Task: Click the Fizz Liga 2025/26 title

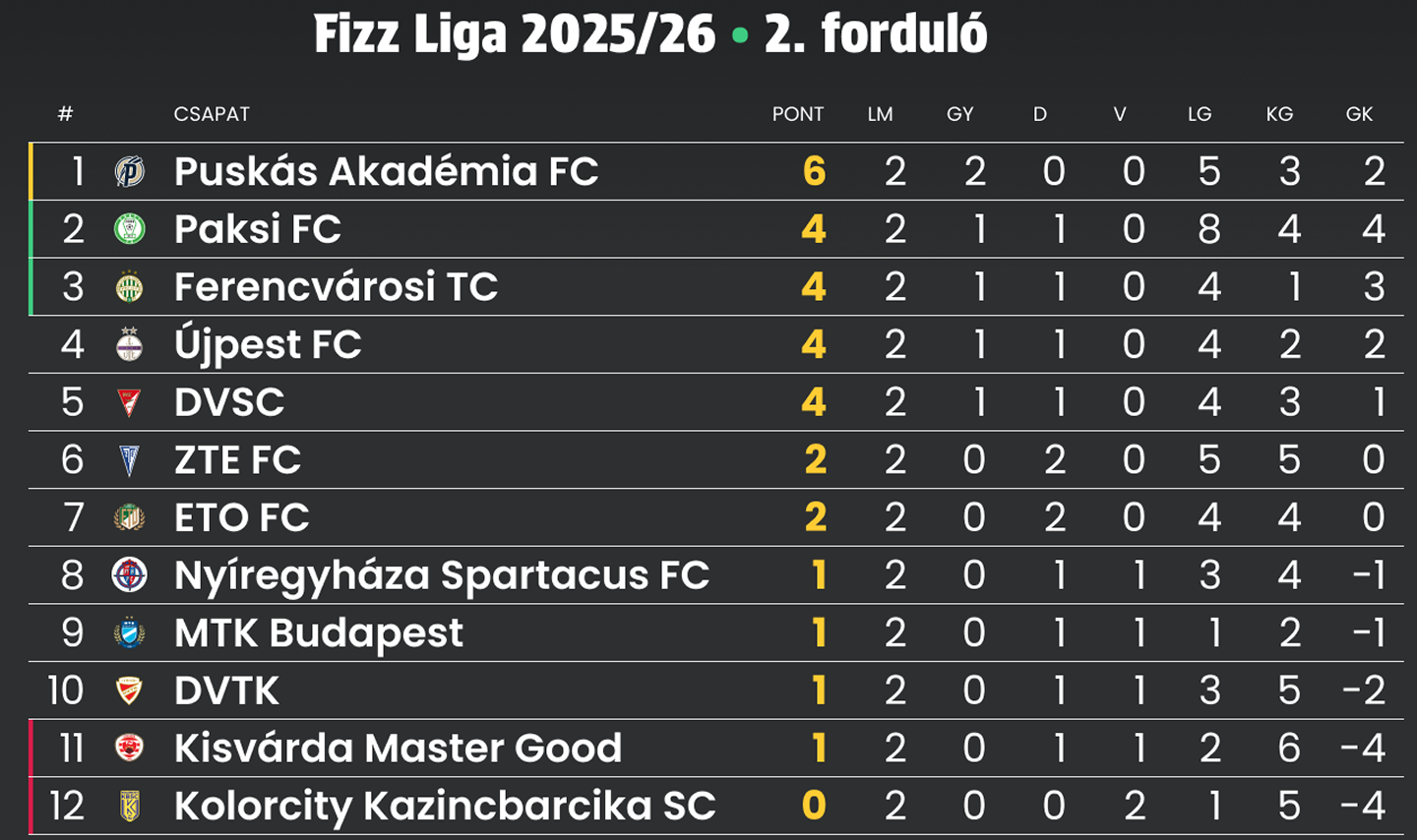Action: click(x=515, y=35)
